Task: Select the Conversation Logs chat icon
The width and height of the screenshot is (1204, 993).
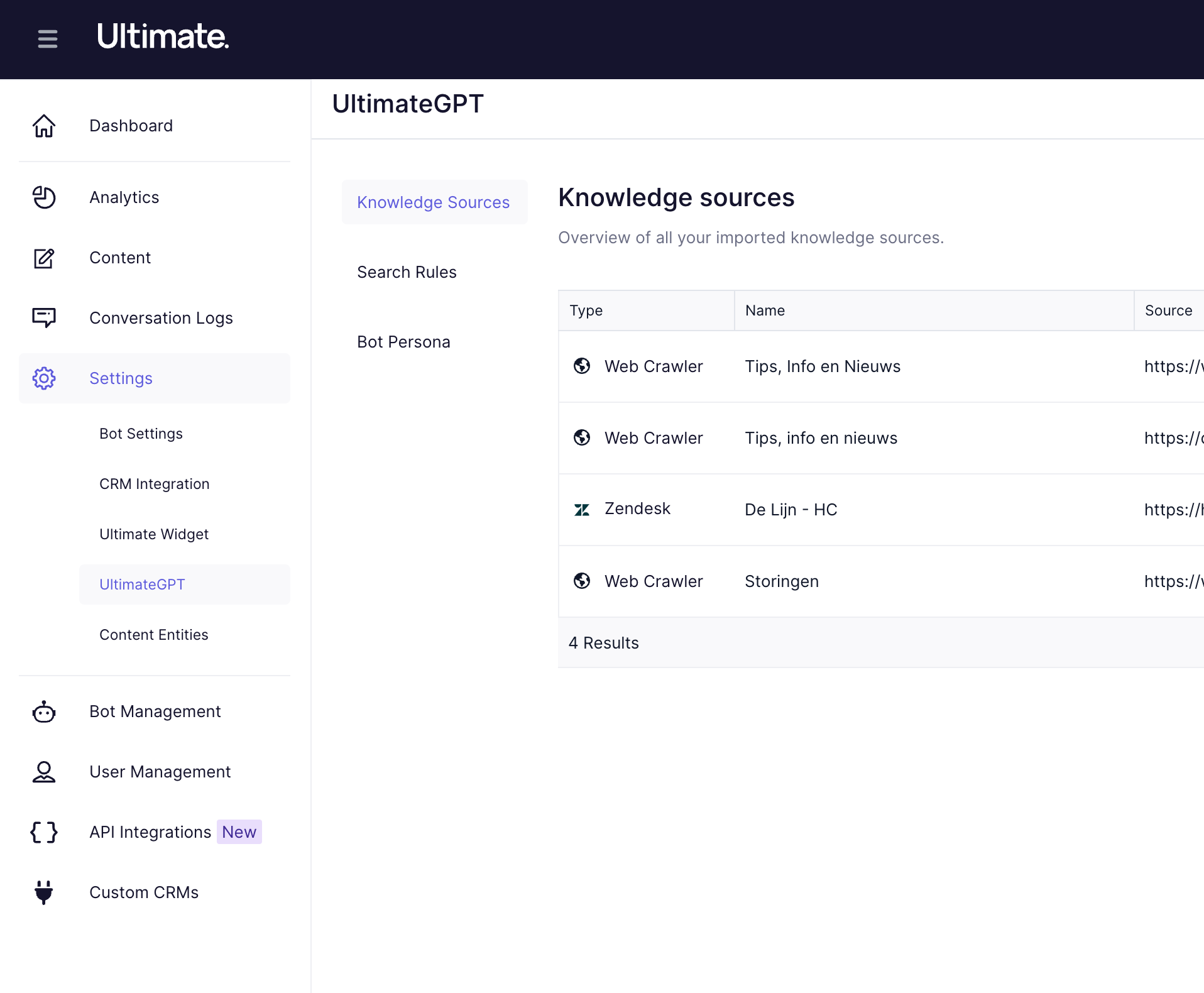Action: [x=43, y=317]
